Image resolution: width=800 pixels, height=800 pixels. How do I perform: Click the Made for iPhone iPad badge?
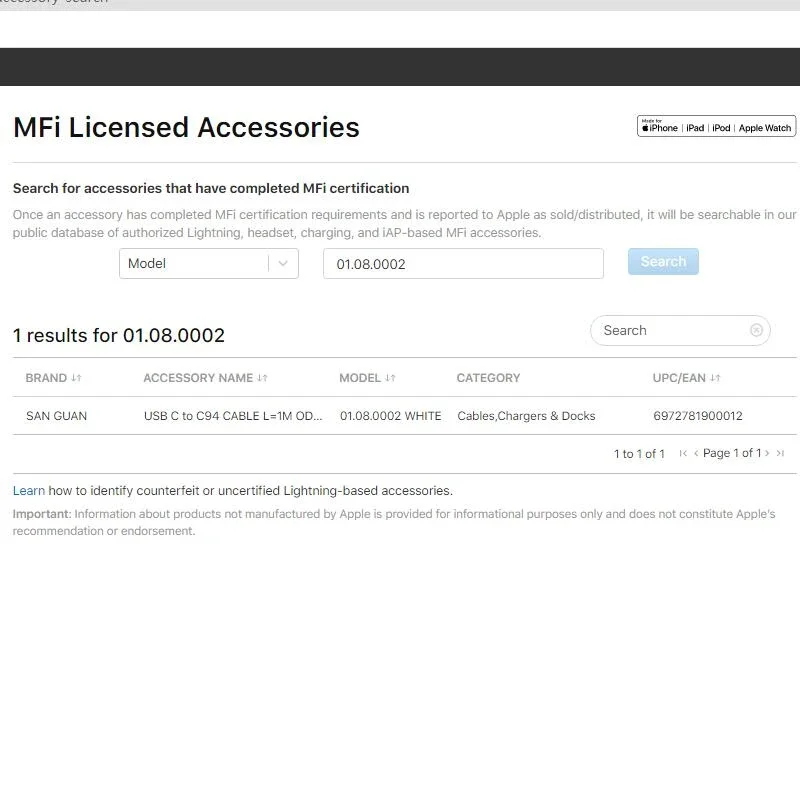716,126
